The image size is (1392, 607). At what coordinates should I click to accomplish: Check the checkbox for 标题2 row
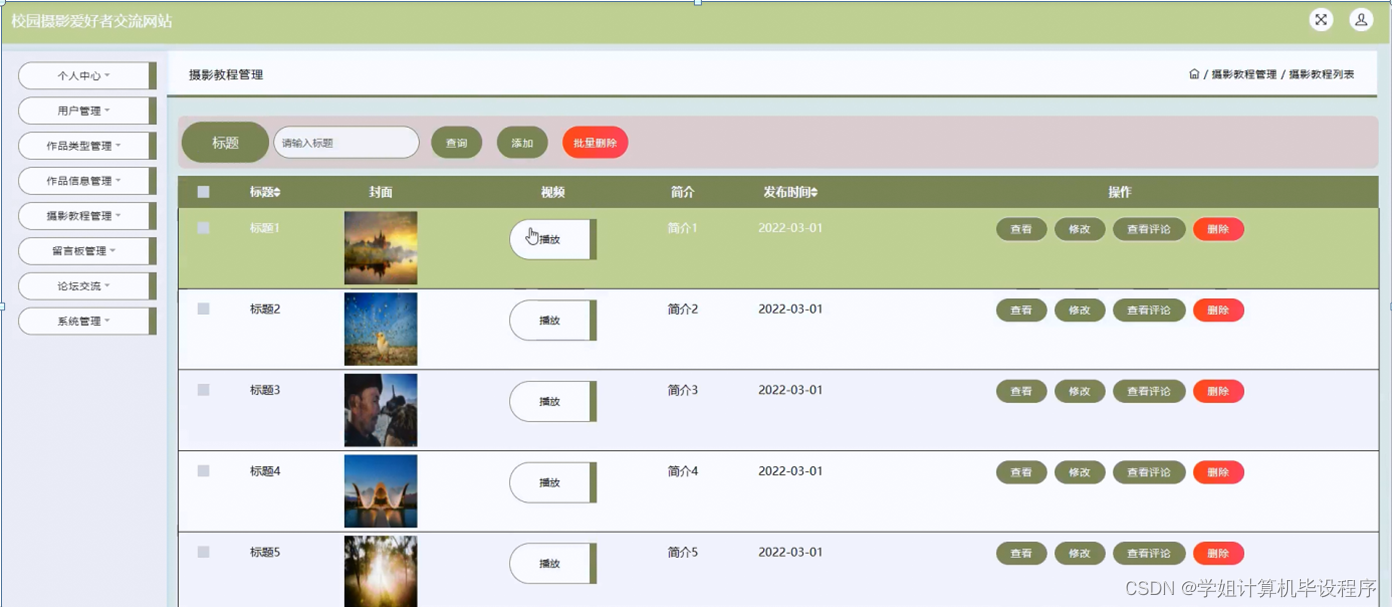[203, 309]
